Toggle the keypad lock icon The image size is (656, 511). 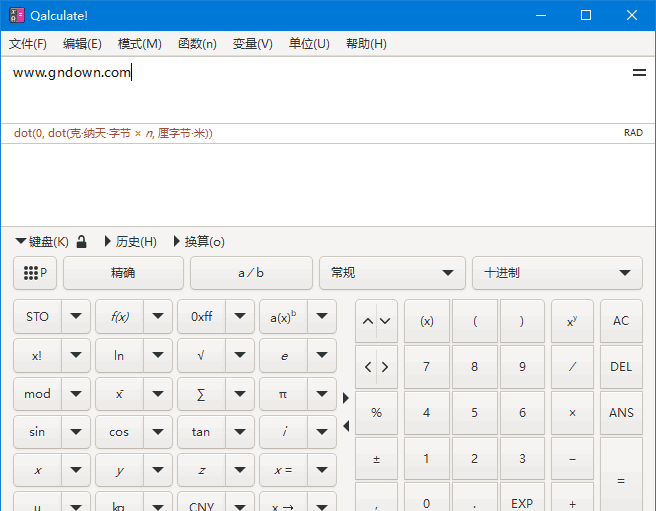click(82, 241)
